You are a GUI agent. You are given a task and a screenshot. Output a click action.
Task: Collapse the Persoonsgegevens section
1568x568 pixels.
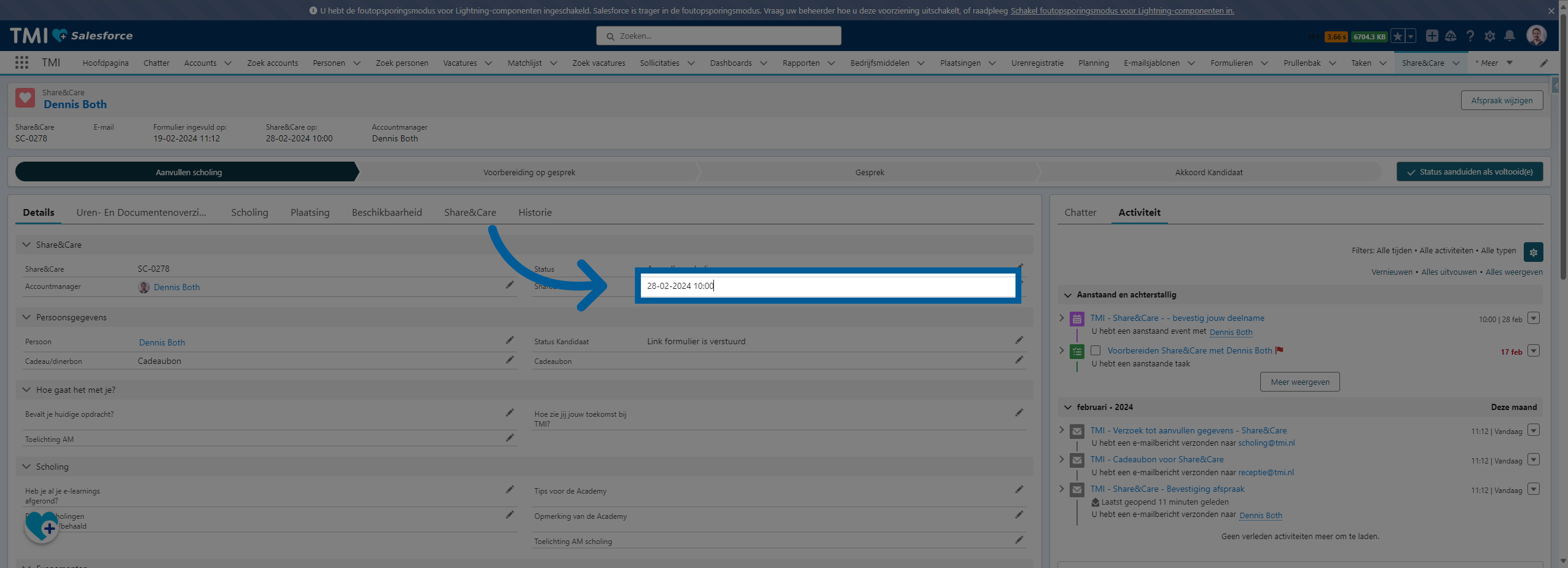(x=26, y=317)
